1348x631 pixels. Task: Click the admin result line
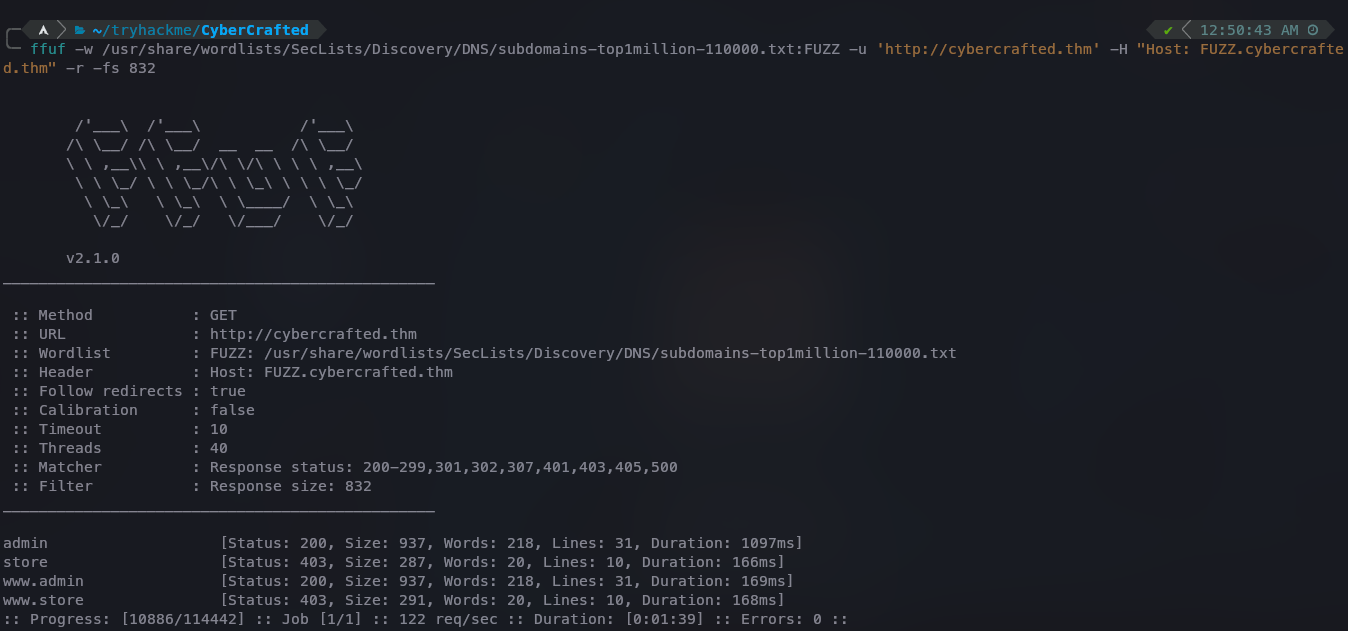(402, 543)
